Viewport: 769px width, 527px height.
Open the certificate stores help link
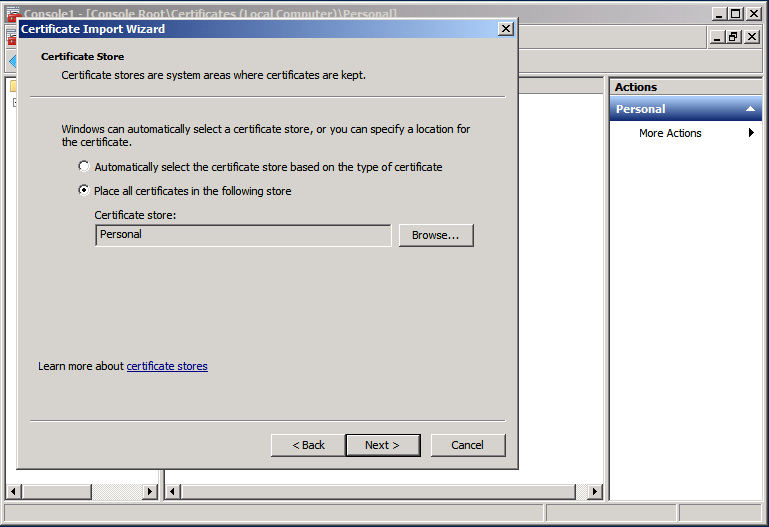tap(167, 367)
